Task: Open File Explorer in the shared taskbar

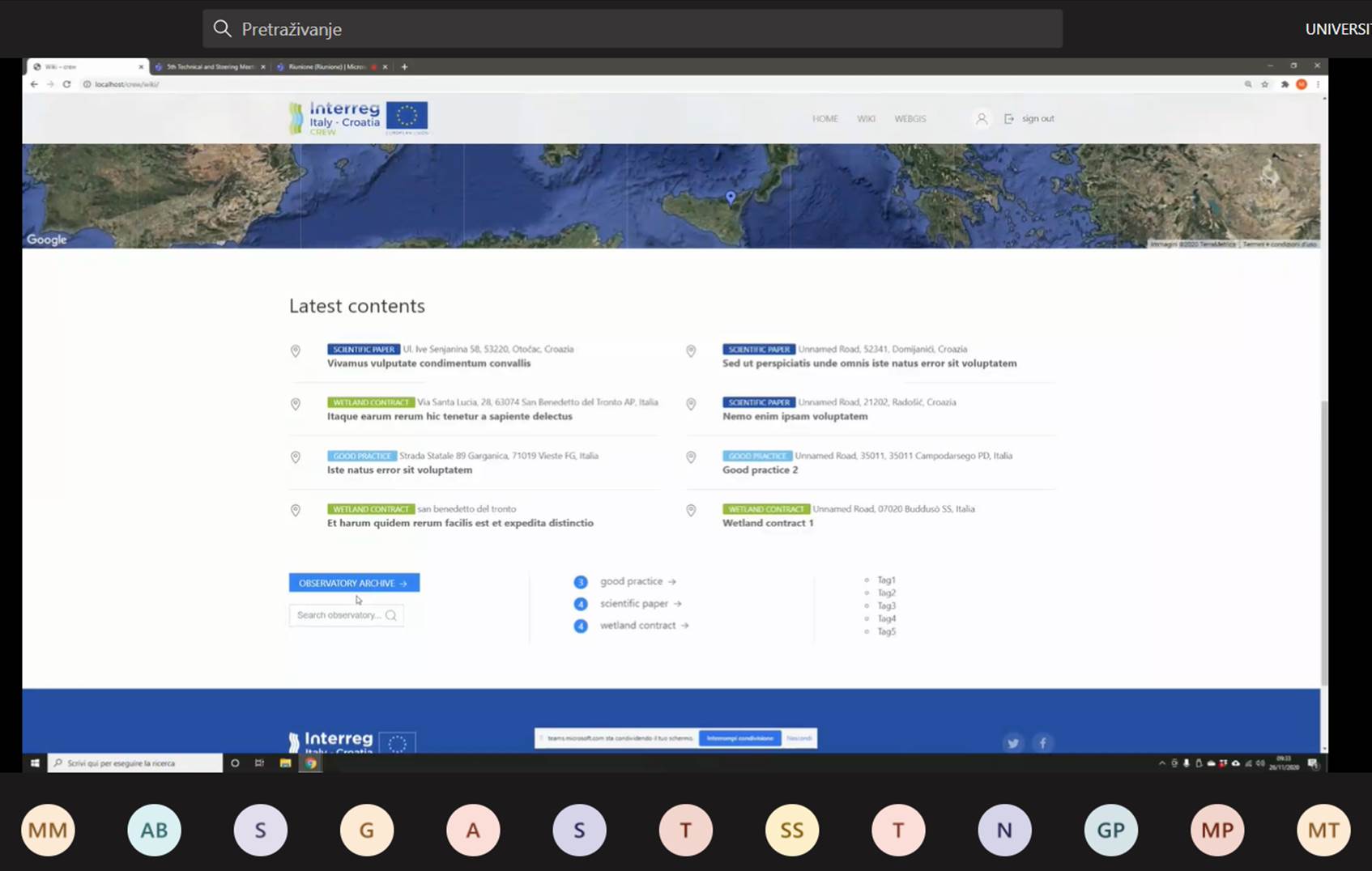Action: point(285,763)
